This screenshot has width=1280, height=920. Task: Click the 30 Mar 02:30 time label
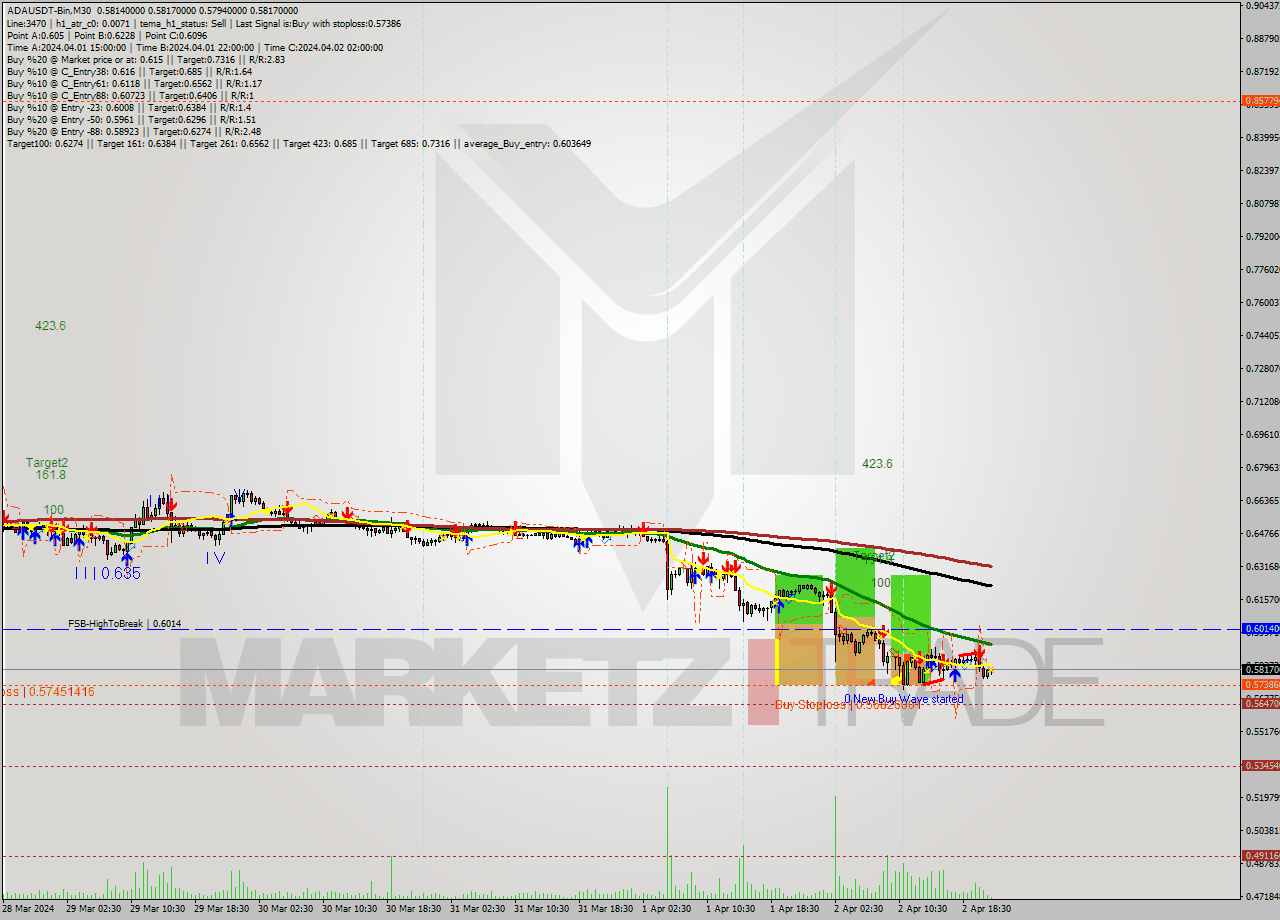[x=286, y=909]
